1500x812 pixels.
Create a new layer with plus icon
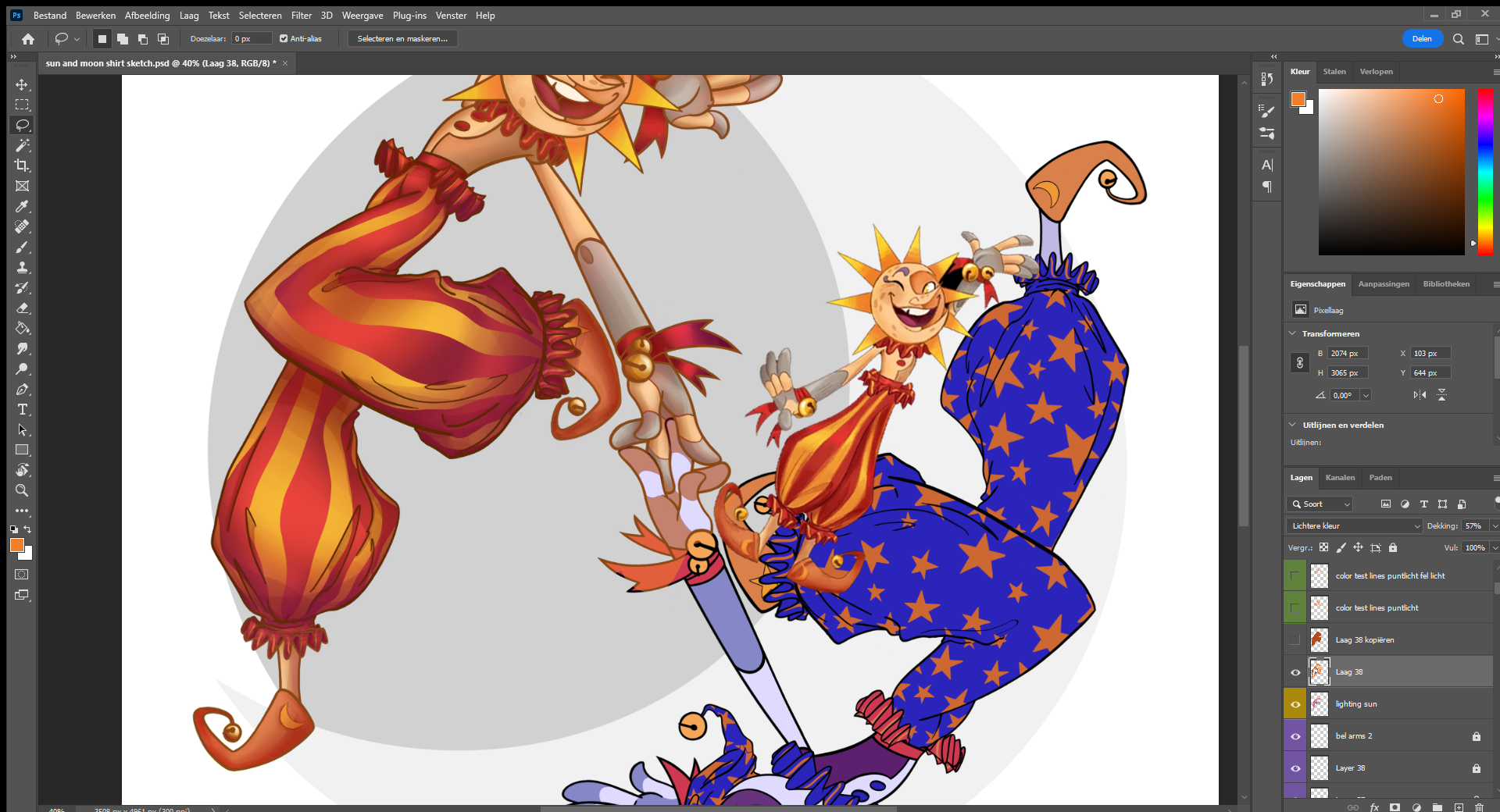[1459, 807]
